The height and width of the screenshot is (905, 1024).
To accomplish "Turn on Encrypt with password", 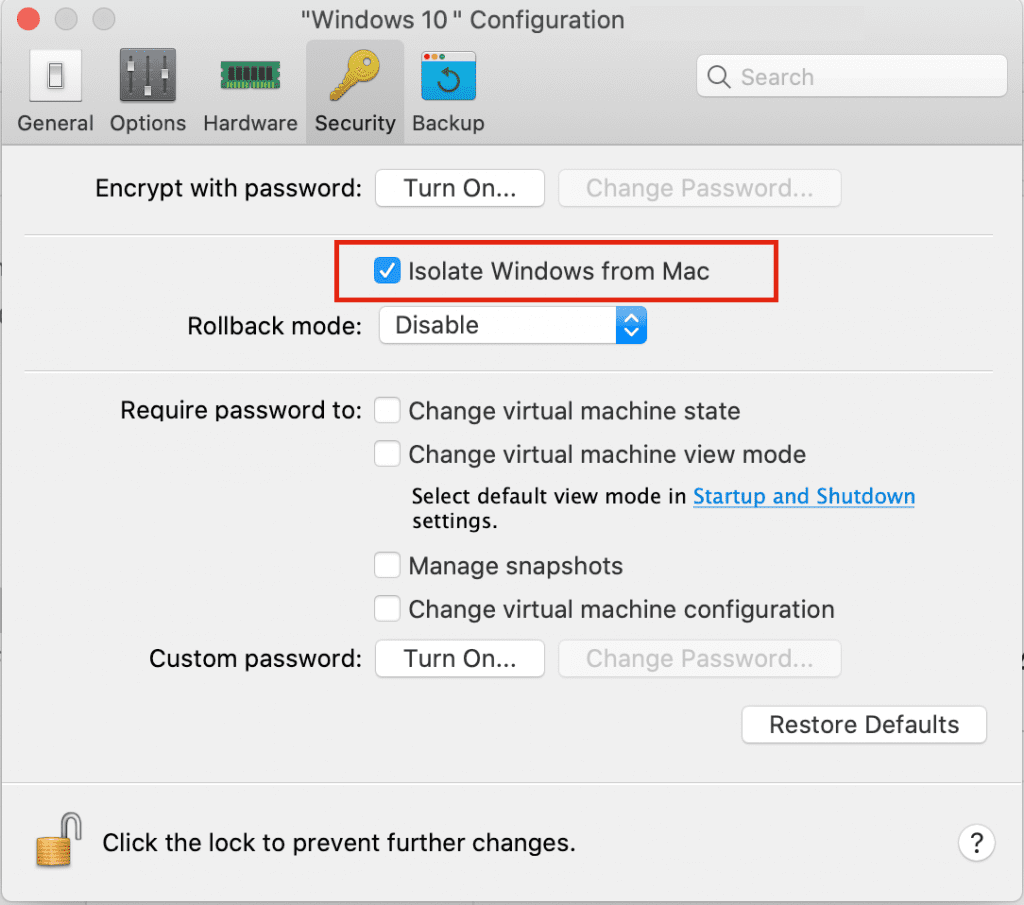I will (x=459, y=188).
